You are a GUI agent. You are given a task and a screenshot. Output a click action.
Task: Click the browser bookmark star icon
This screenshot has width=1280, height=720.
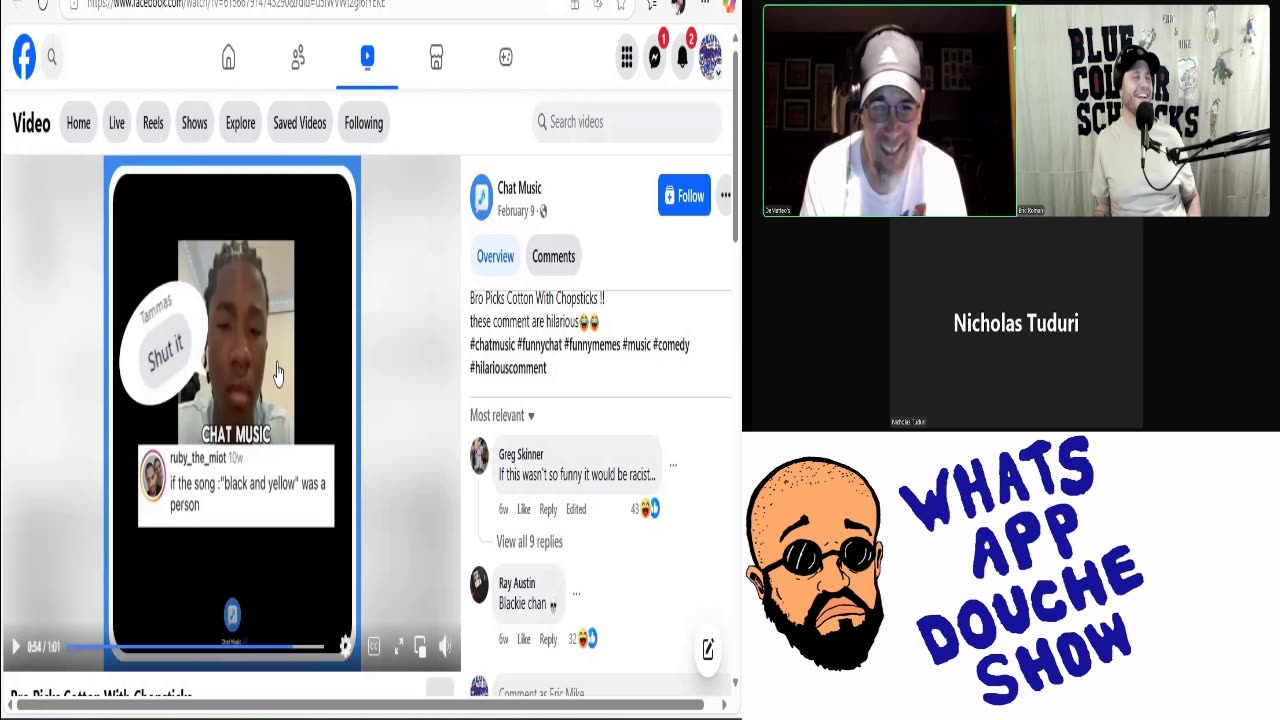[621, 5]
